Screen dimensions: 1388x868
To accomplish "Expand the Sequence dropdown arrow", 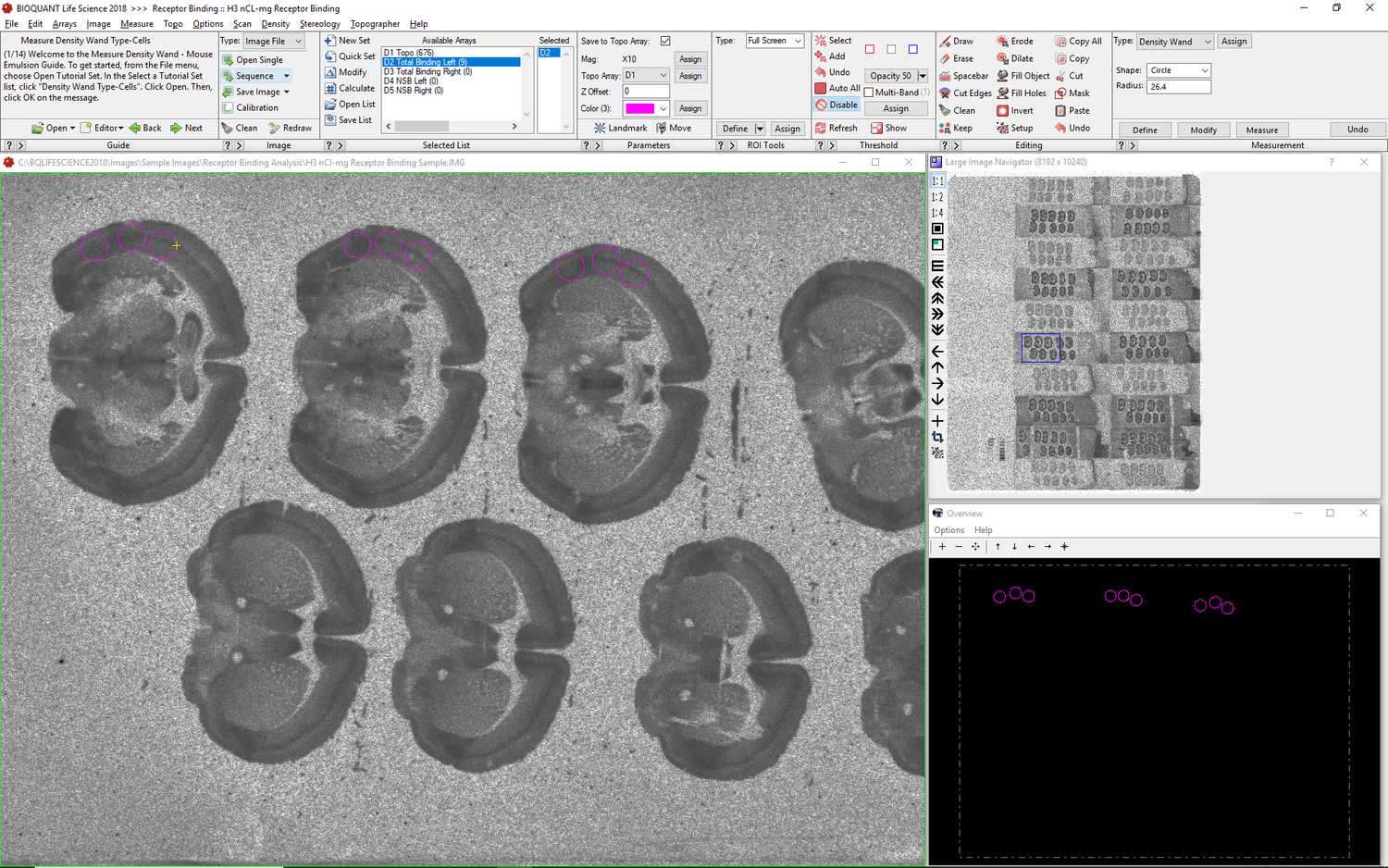I will pos(286,76).
